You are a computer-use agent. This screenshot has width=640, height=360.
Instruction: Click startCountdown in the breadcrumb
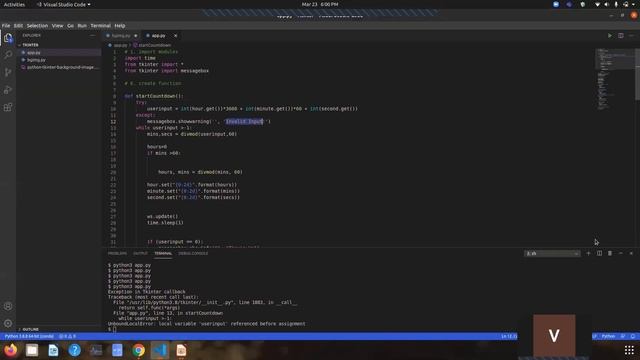[x=155, y=45]
